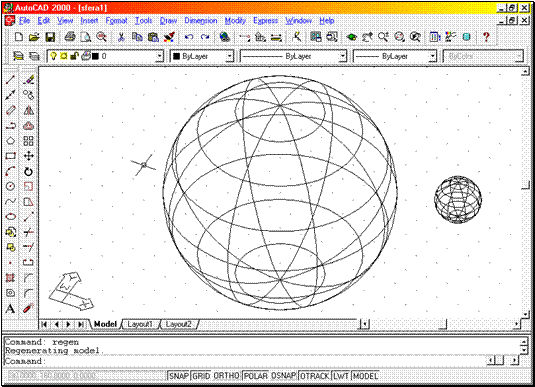Toggle GRID display in status bar

201,376
